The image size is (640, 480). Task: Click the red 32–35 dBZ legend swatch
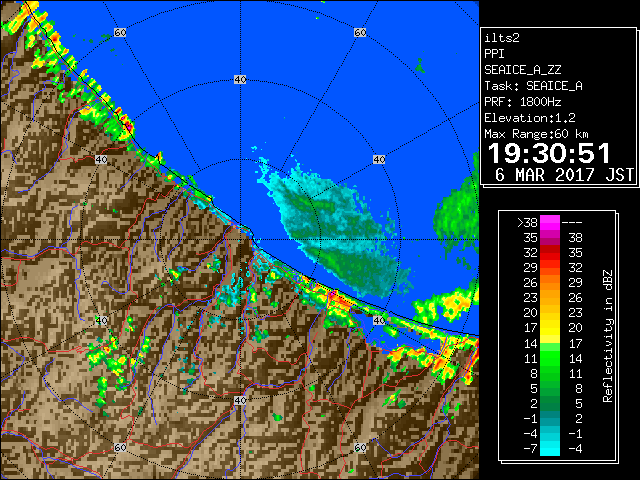(x=550, y=253)
